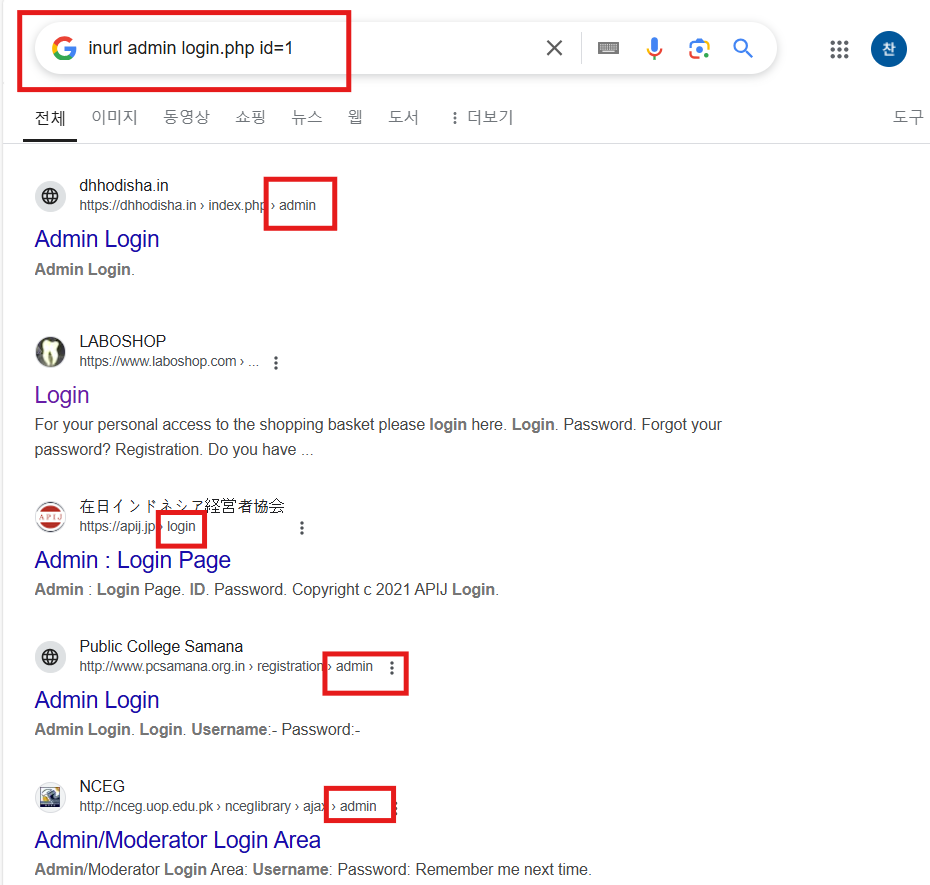Open Google Lens image search
The height and width of the screenshot is (885, 930).
699,48
